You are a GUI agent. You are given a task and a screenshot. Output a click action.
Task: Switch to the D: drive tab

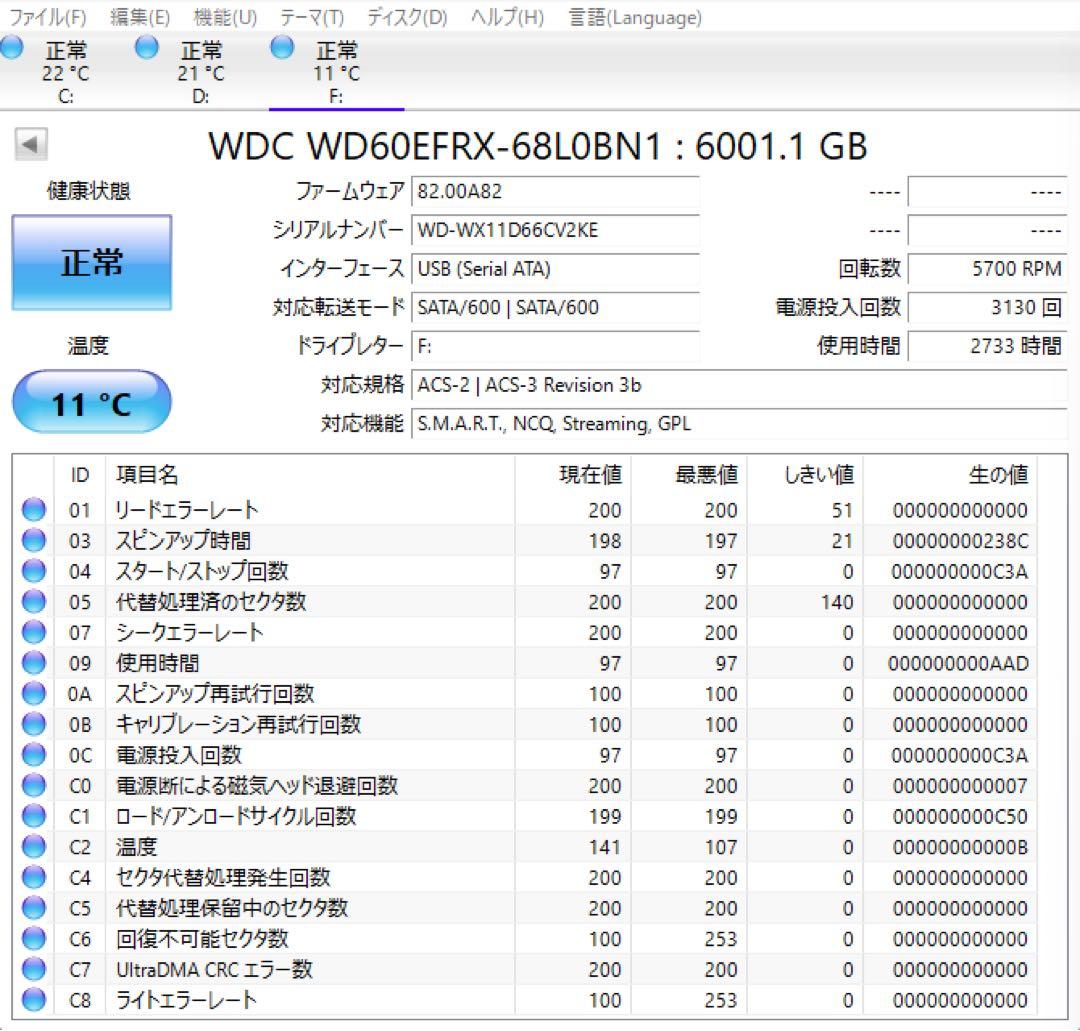[x=201, y=70]
